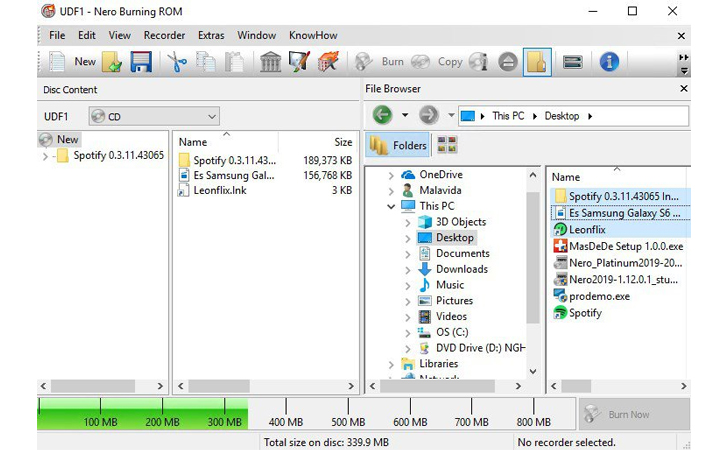Select OS (C:) drive in tree
728x450 pixels.
coord(452,333)
